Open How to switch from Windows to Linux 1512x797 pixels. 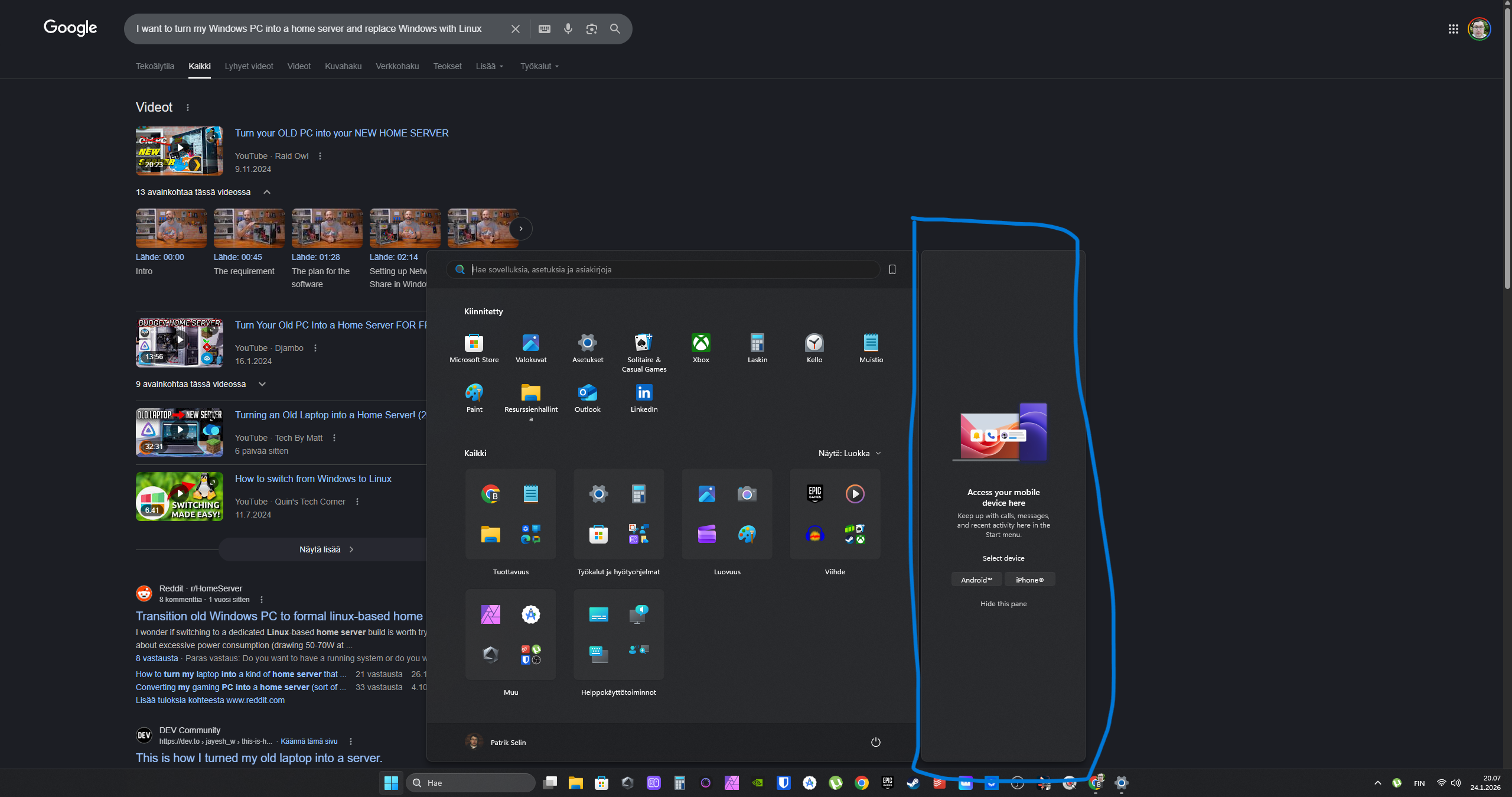[x=313, y=479]
